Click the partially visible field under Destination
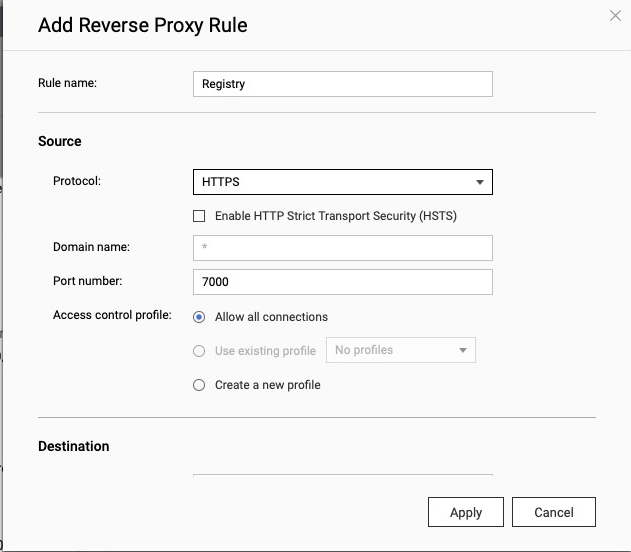The width and height of the screenshot is (631, 552). pos(341,475)
